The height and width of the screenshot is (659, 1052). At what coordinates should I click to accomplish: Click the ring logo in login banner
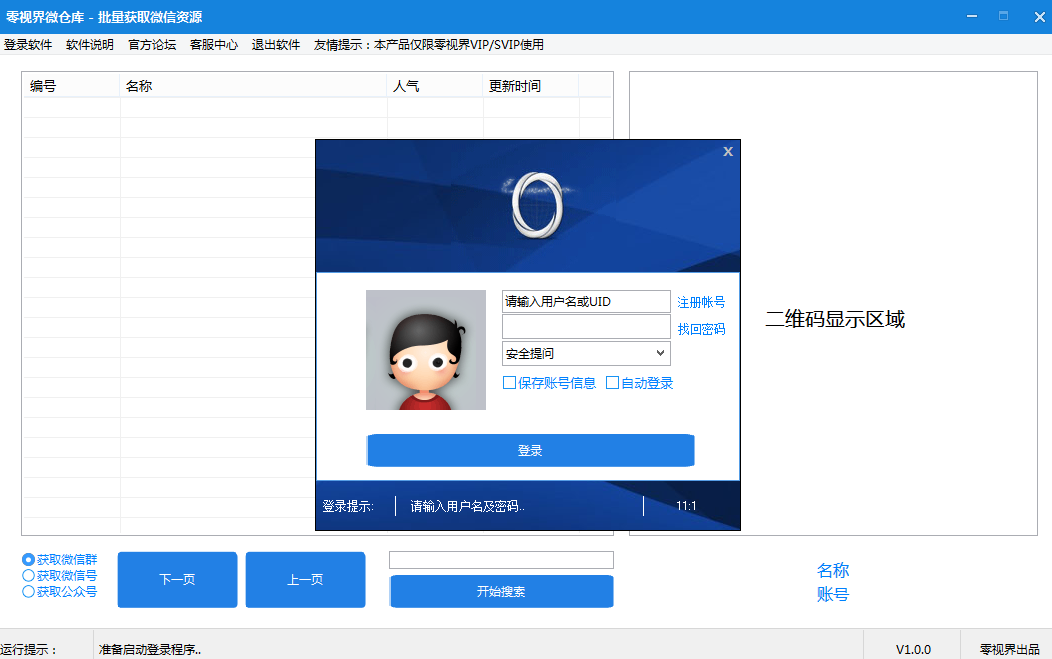pos(536,205)
